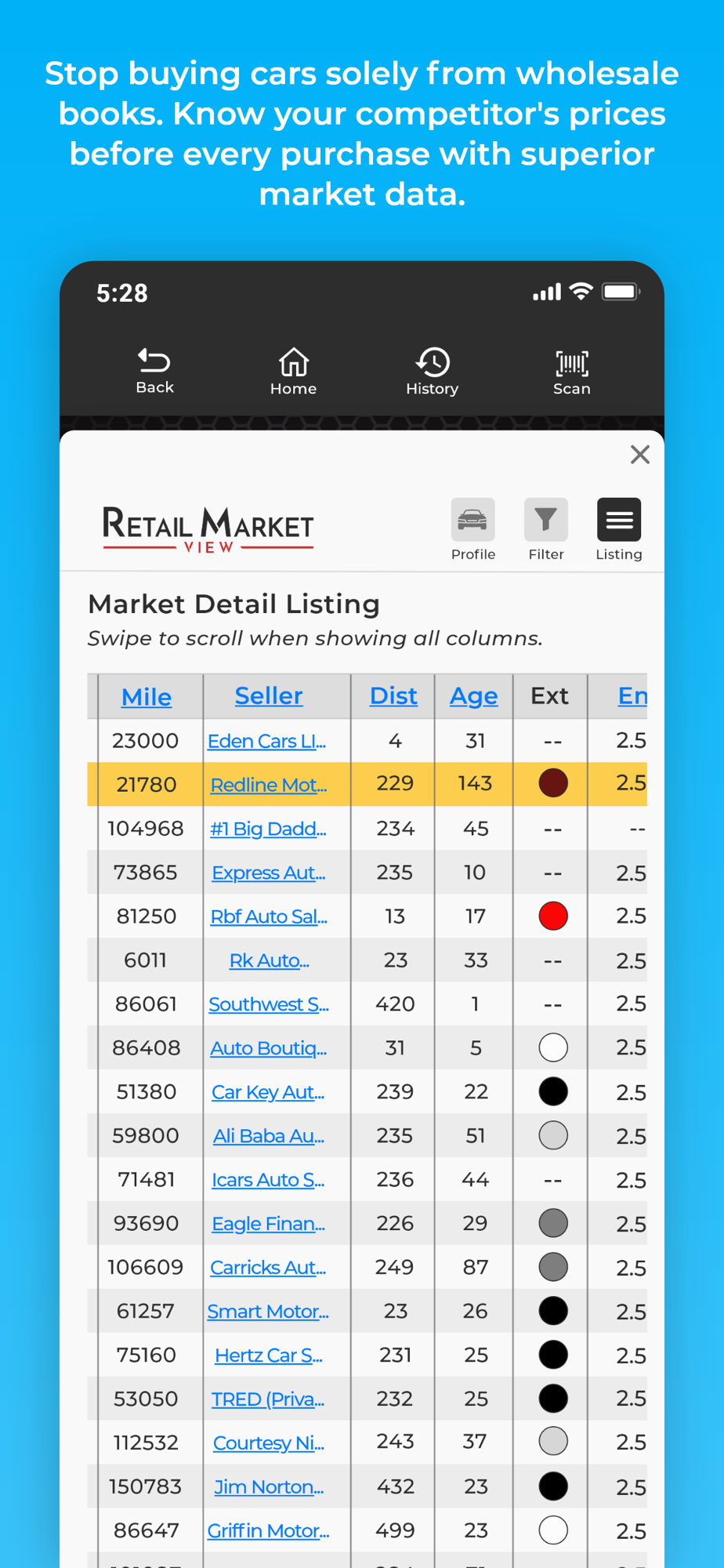Open the Redline Mot... seller link

269,785
